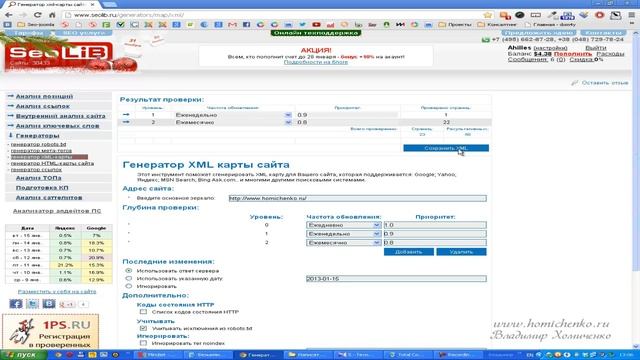Image resolution: width=640 pixels, height=360 pixels.
Task: Open 'Еженедельно' dropdown in result table
Action: [x=233, y=115]
